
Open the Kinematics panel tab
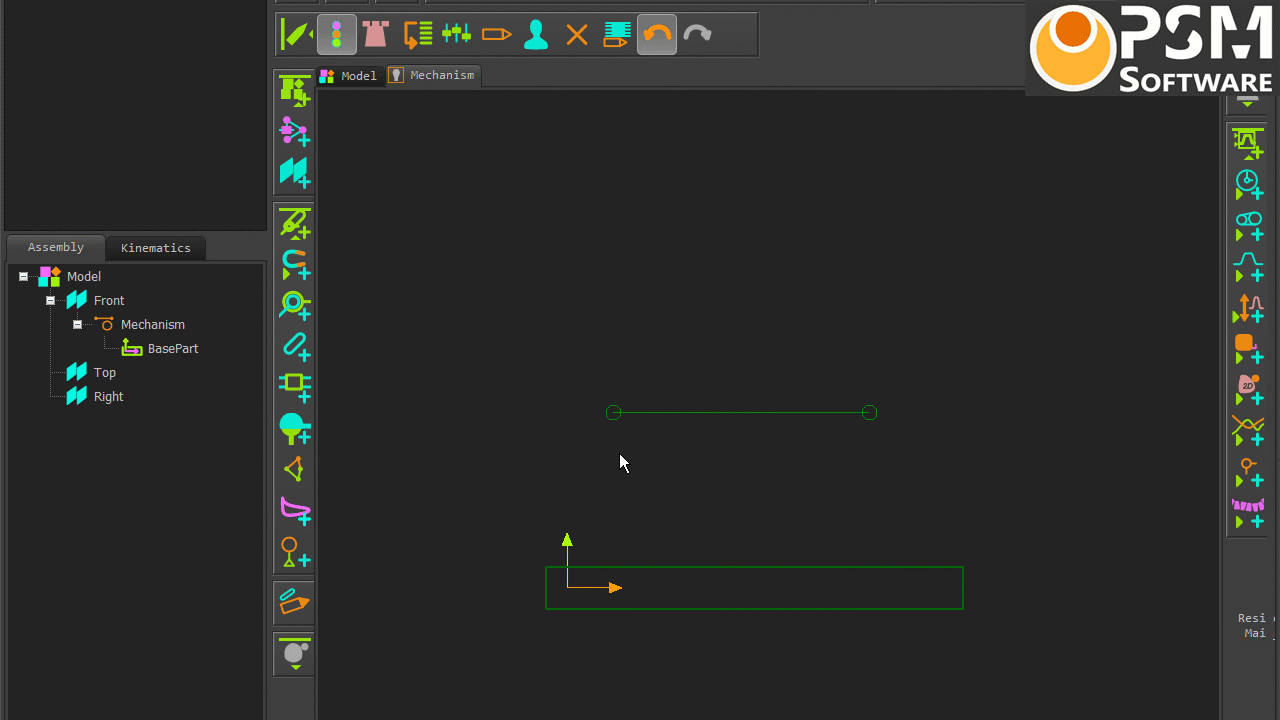(155, 248)
